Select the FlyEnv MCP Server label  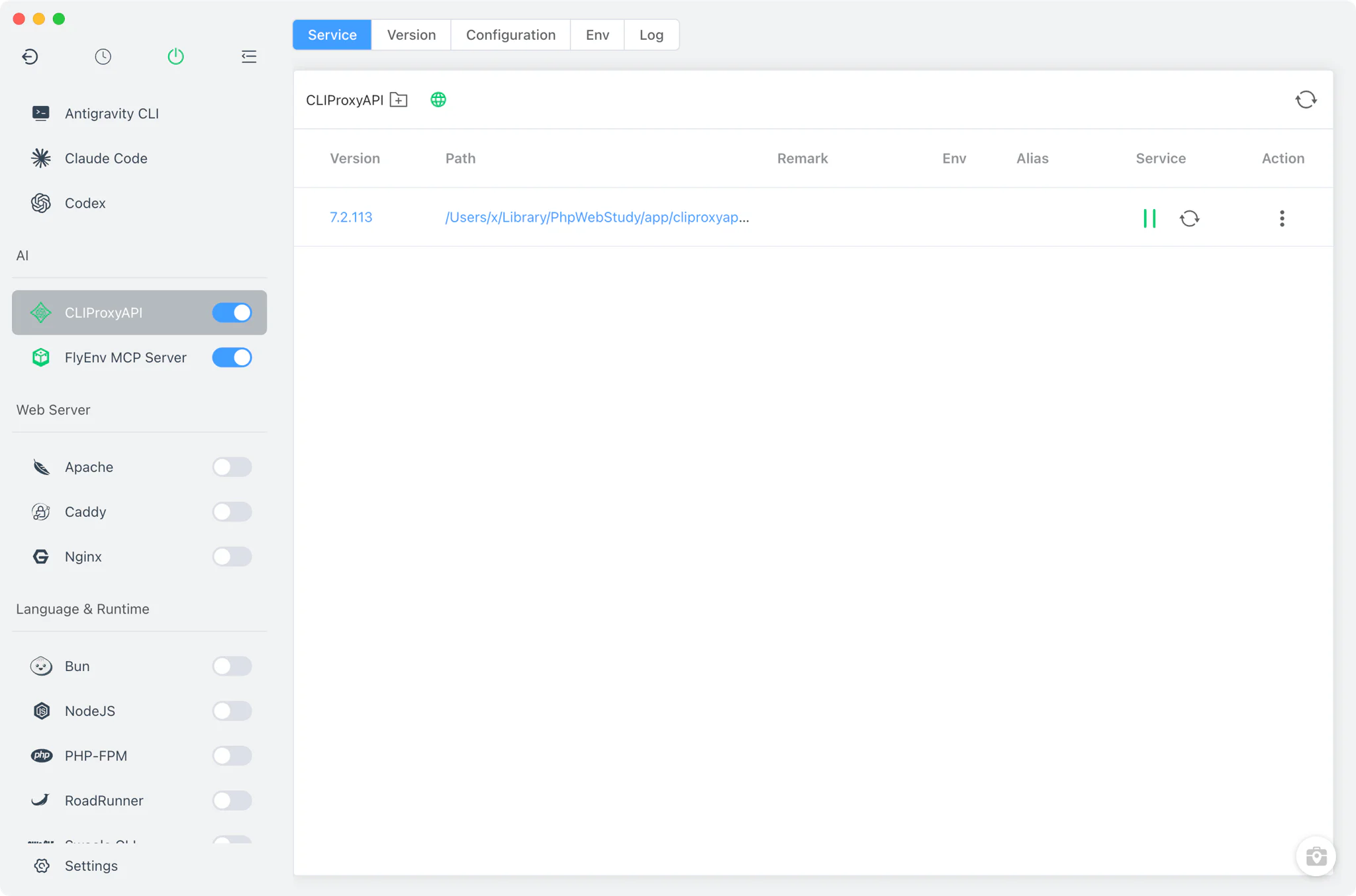(126, 357)
